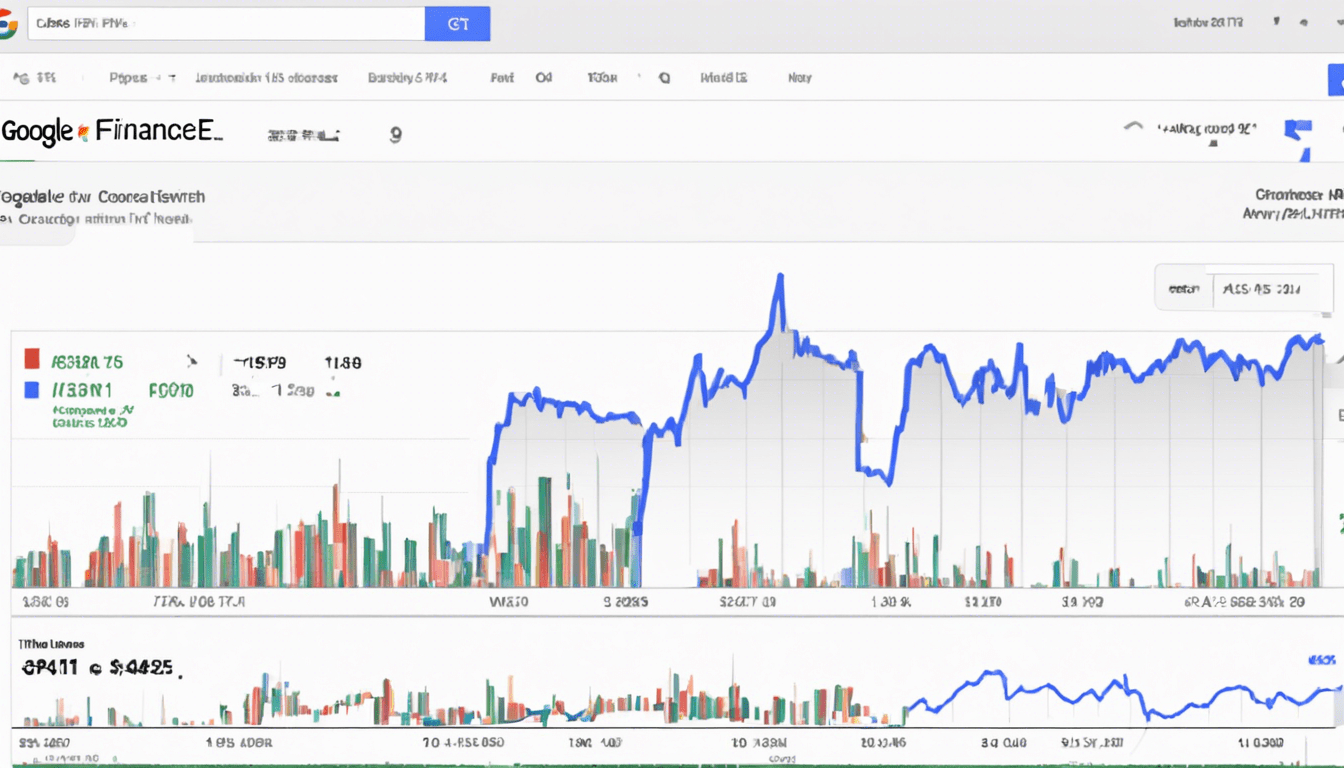1344x768 pixels.
Task: Click the small arrow icon beside the red legend label
Action: pyautogui.click(x=192, y=362)
